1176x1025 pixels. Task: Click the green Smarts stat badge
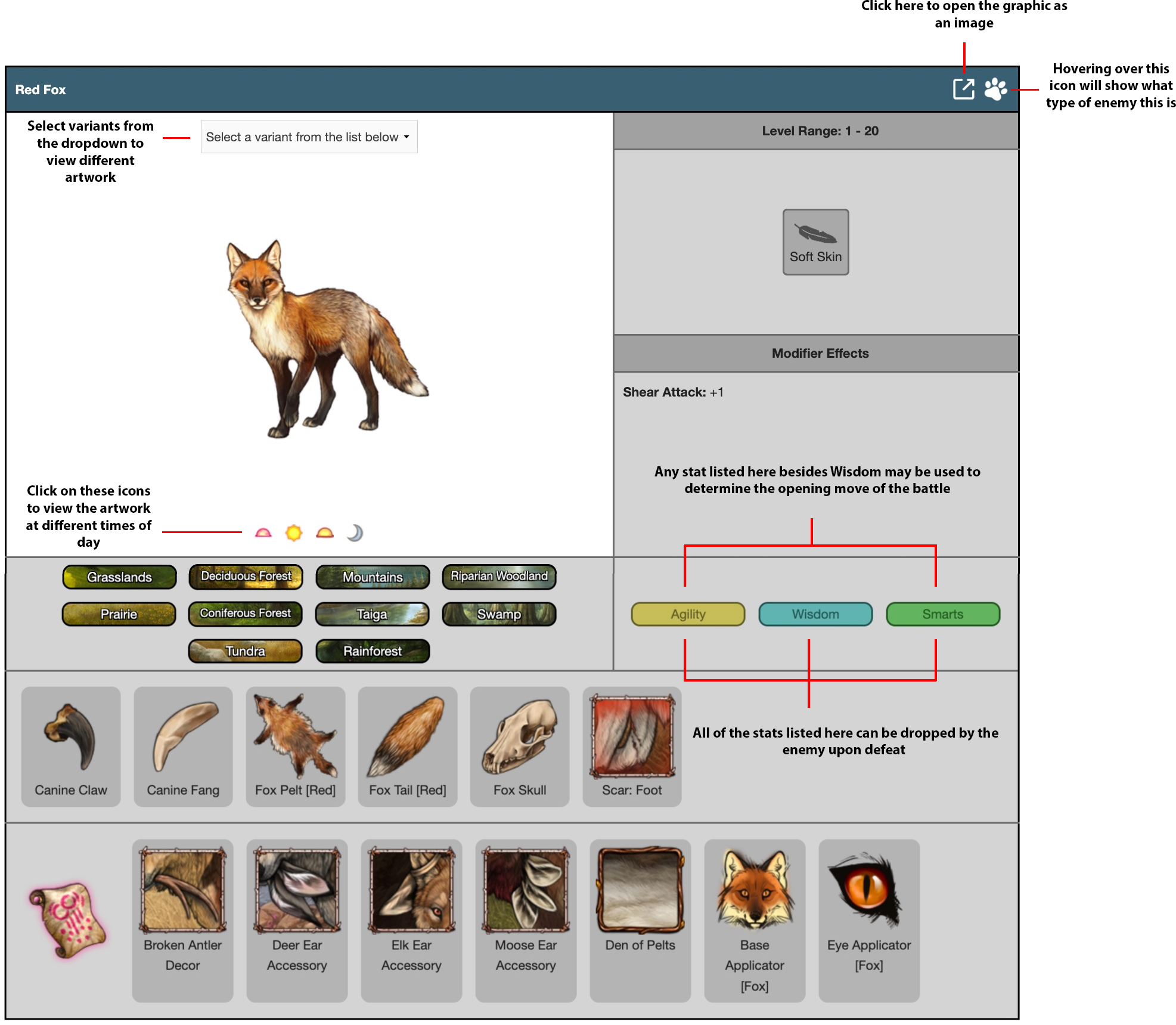[942, 614]
